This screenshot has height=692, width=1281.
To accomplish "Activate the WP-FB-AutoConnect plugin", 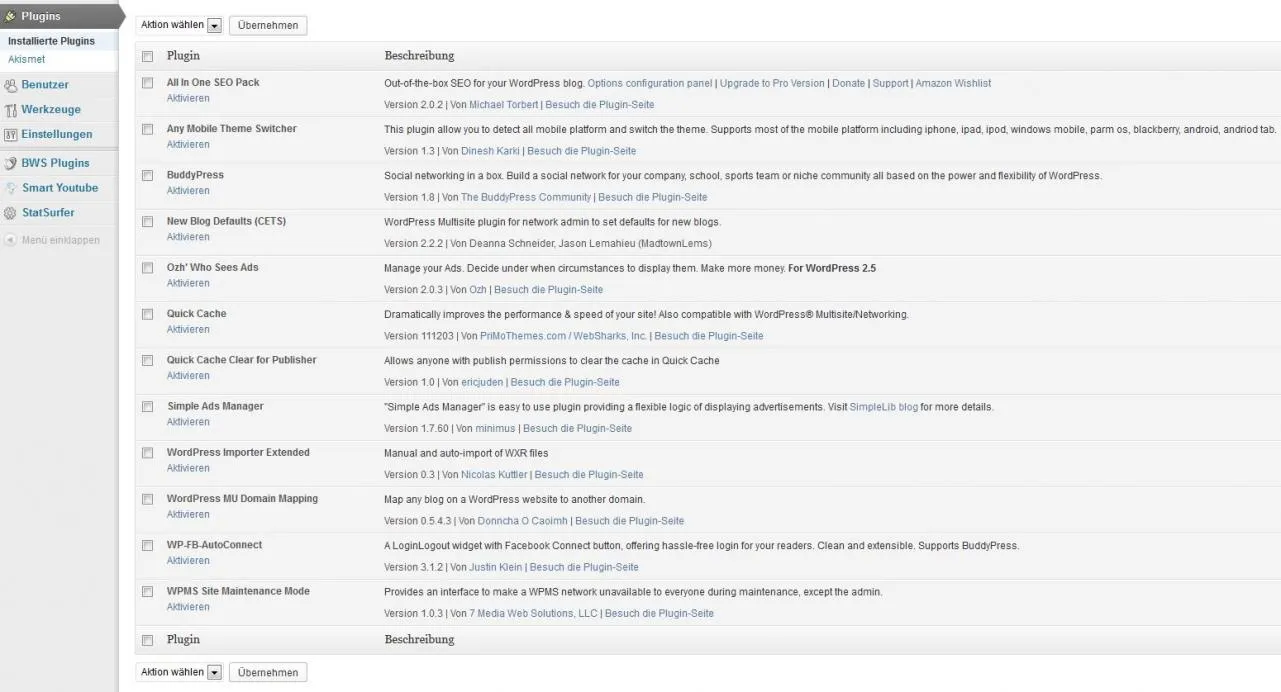I will 188,560.
